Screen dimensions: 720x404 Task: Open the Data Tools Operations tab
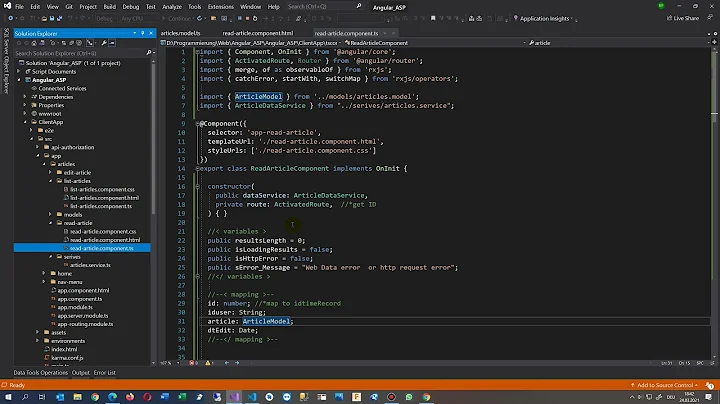(40, 373)
